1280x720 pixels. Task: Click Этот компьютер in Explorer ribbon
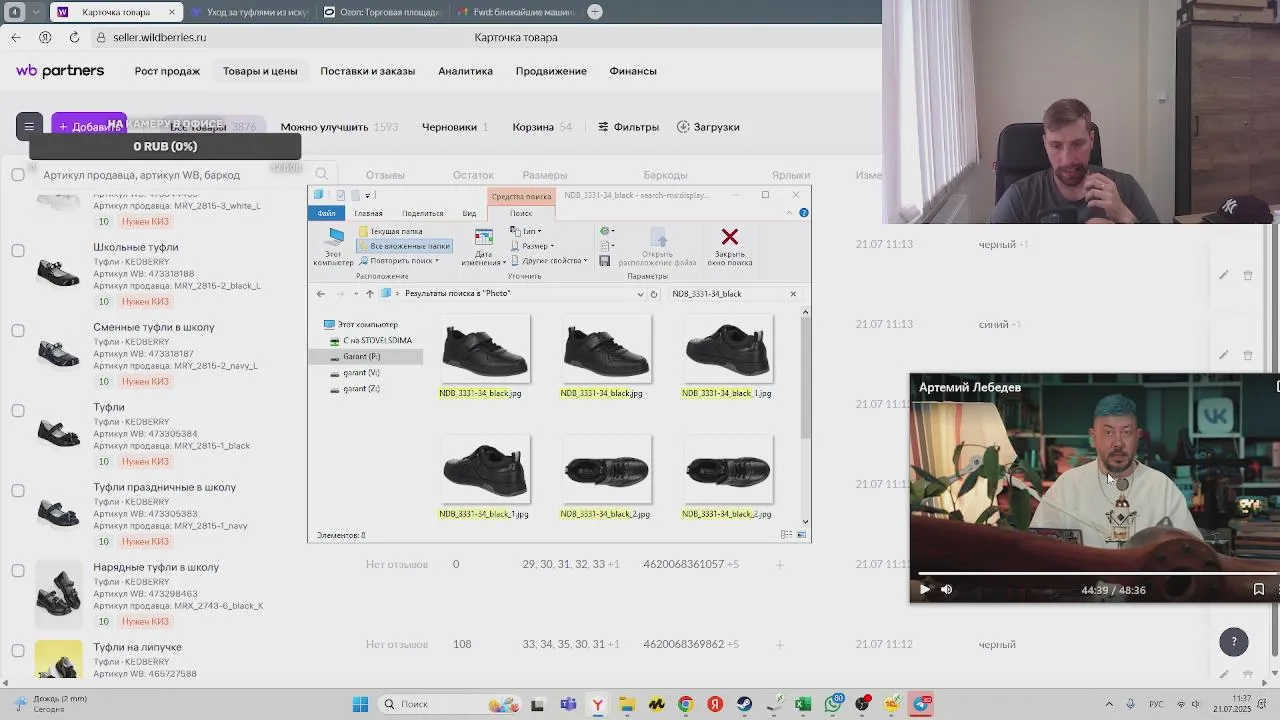(x=334, y=246)
